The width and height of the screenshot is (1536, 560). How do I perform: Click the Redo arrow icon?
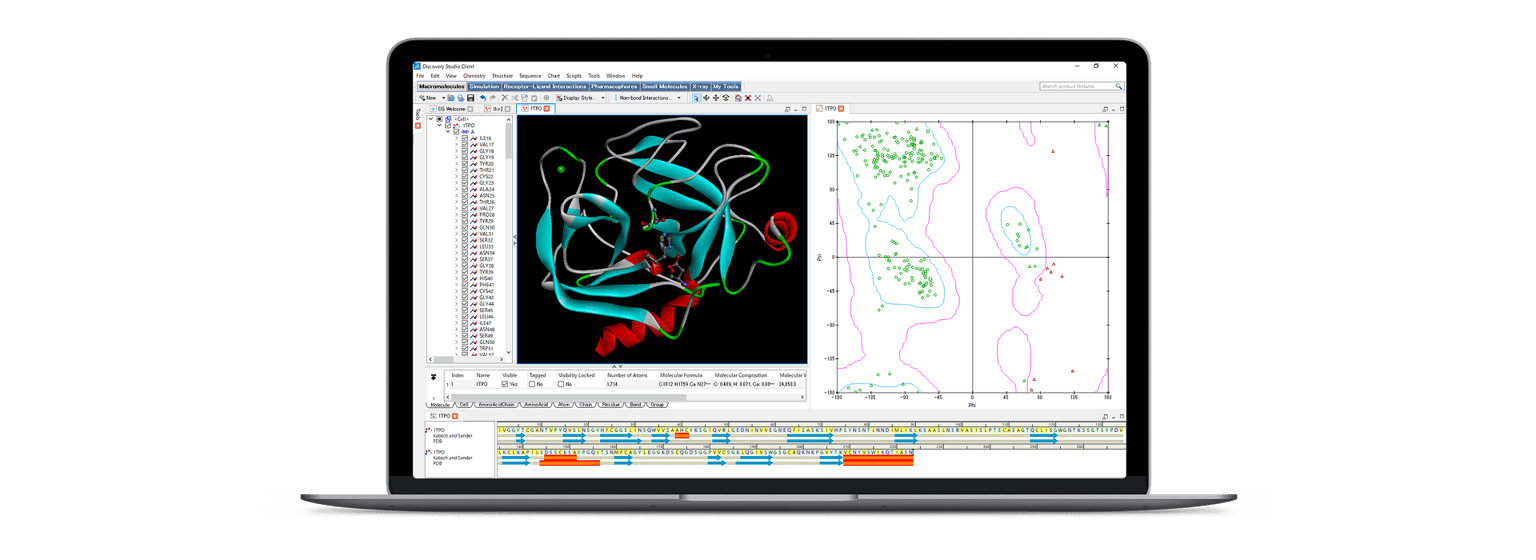click(x=492, y=98)
